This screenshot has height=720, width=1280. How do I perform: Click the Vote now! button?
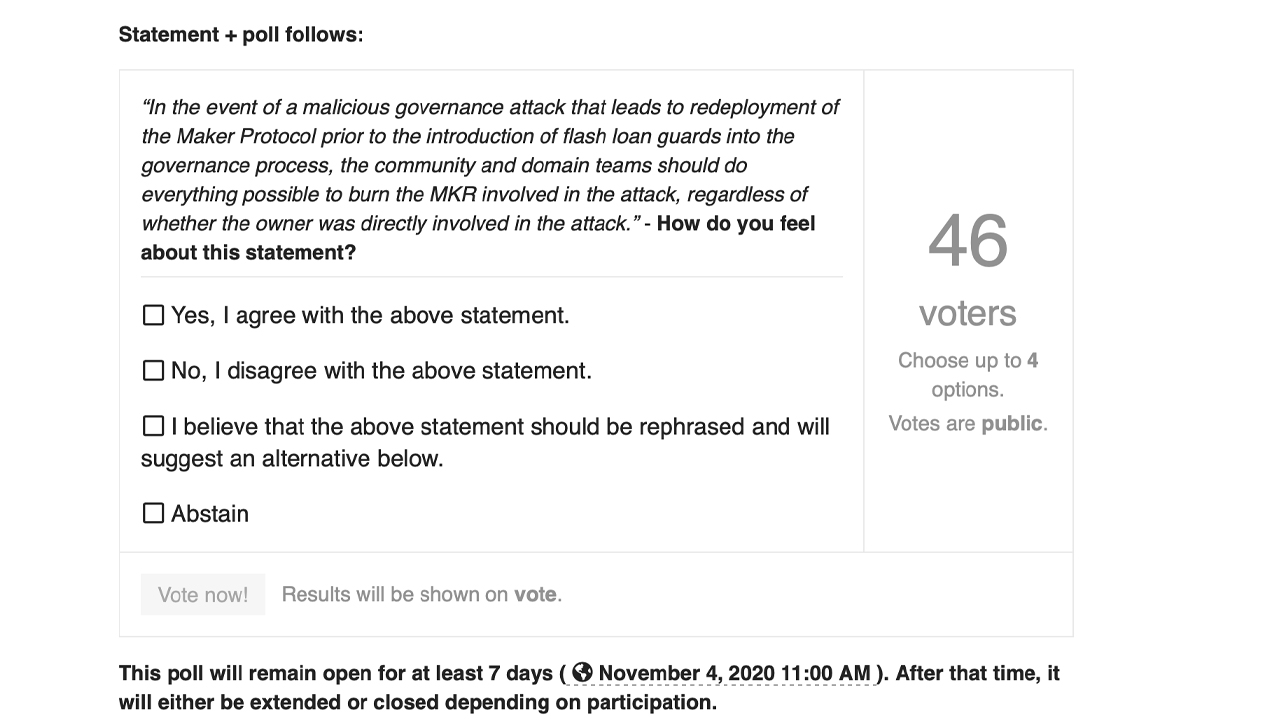(x=202, y=594)
